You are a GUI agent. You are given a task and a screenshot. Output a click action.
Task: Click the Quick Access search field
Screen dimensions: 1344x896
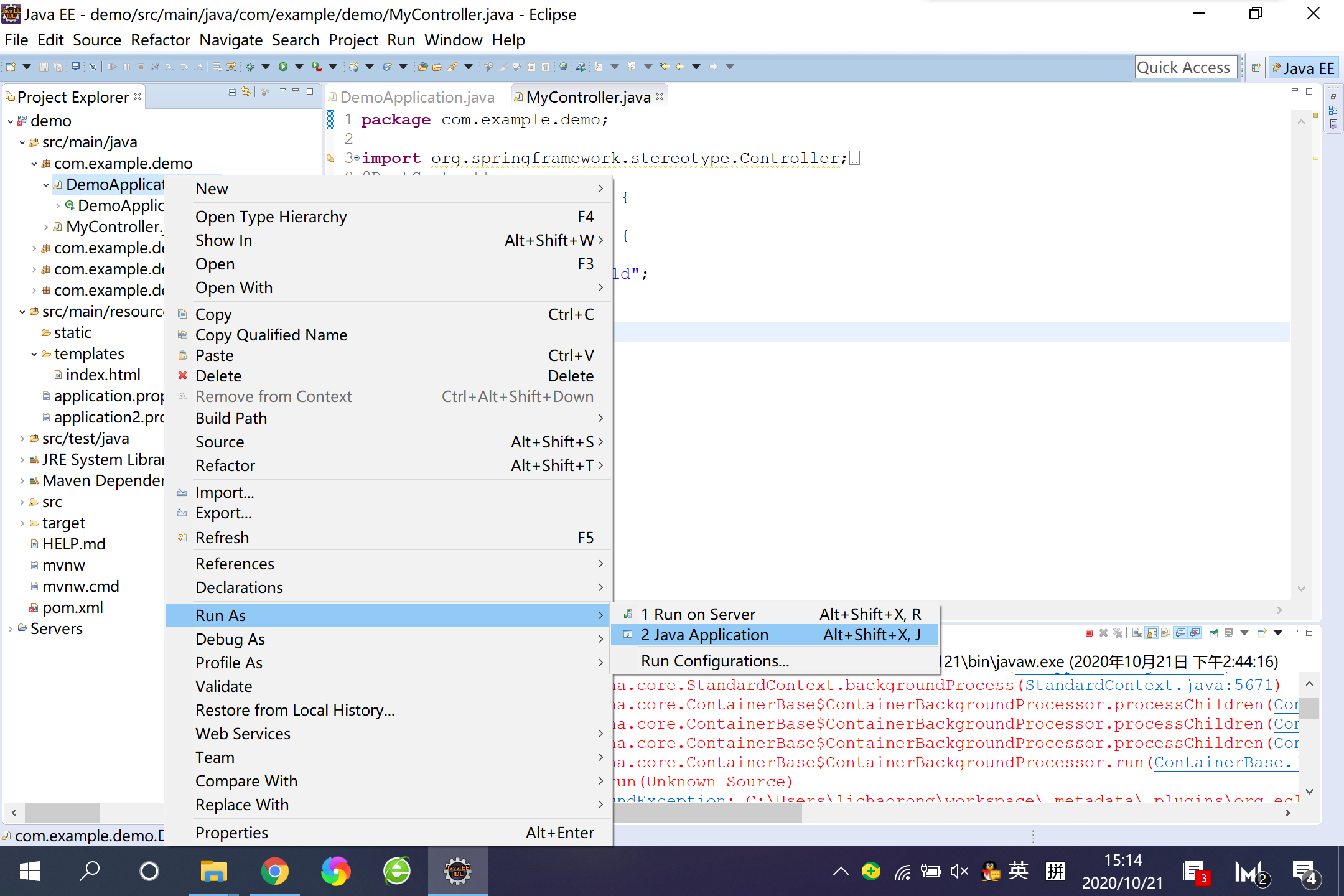[x=1183, y=67]
